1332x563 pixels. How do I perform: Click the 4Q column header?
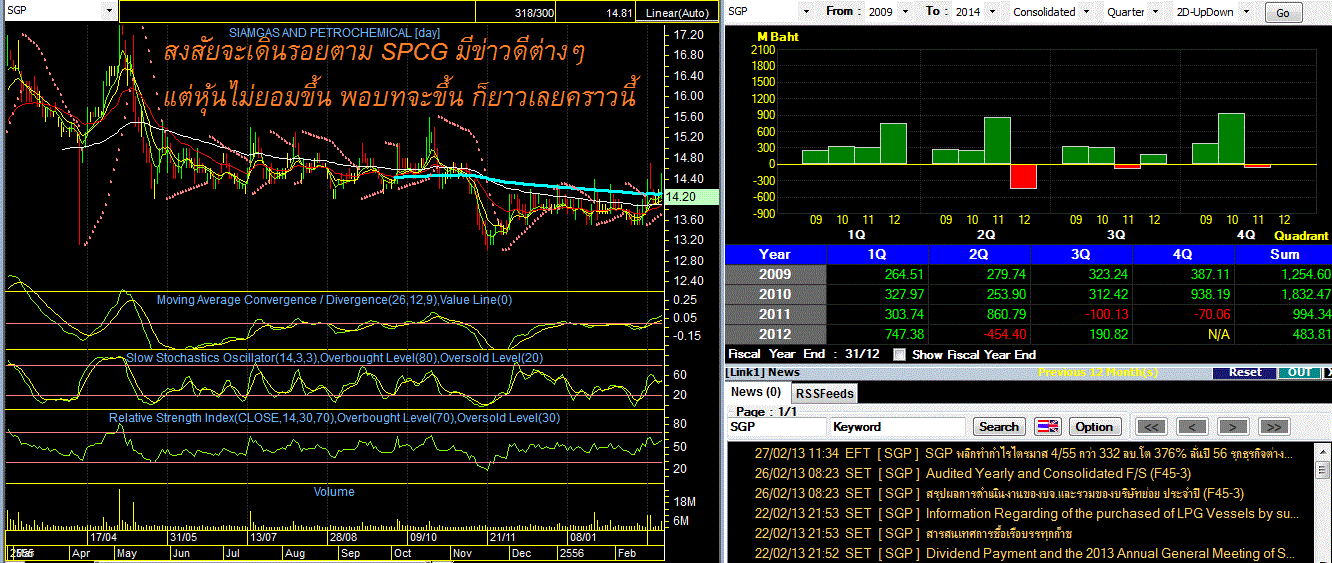1183,254
